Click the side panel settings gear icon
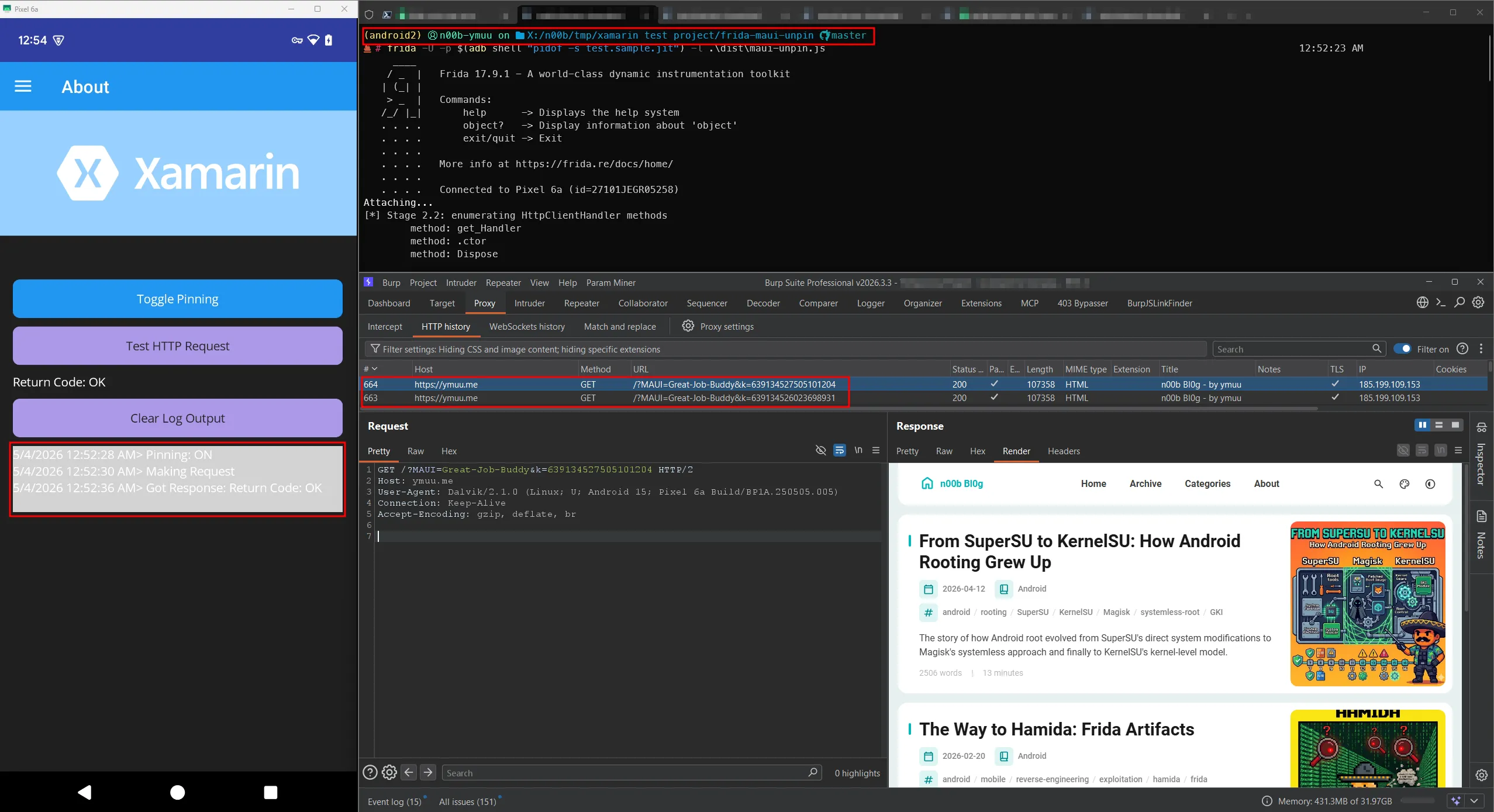This screenshot has height=812, width=1494. (x=1481, y=775)
